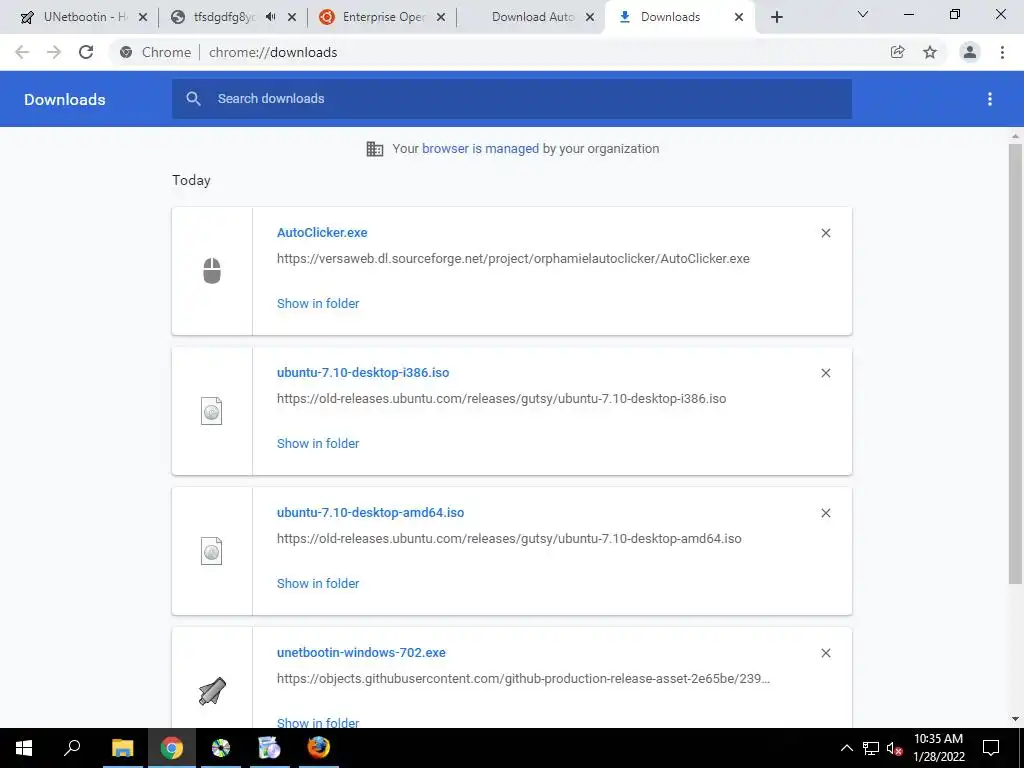Open the unetbootin-windows-702.exe file link
Screen dimensions: 1024x768
tap(361, 652)
